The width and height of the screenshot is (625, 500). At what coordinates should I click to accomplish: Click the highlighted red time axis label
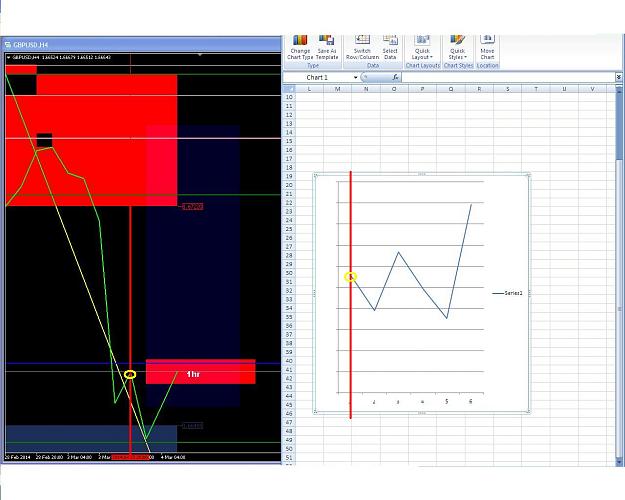pyautogui.click(x=130, y=457)
